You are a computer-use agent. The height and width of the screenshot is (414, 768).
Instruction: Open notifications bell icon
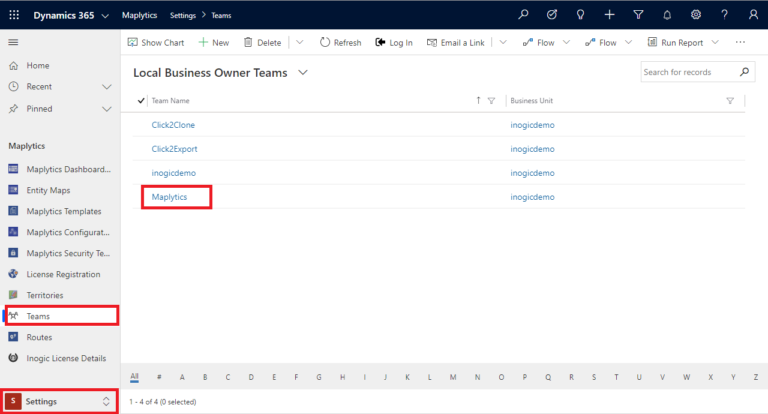(x=667, y=15)
